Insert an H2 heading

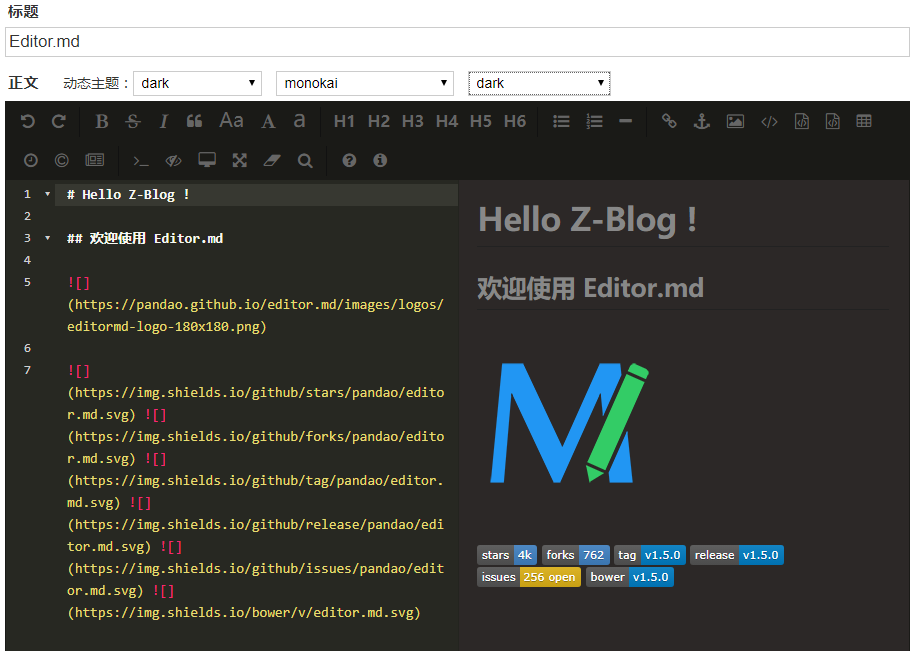[x=379, y=121]
